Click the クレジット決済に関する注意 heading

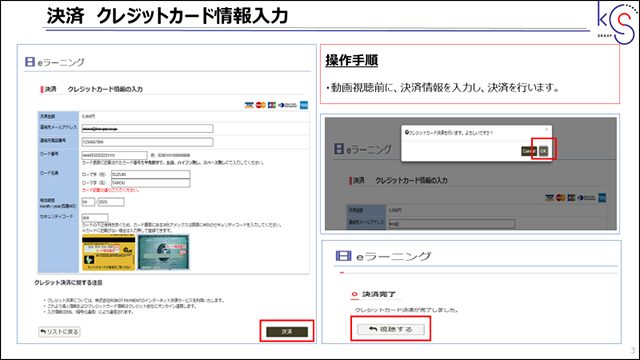[68, 282]
